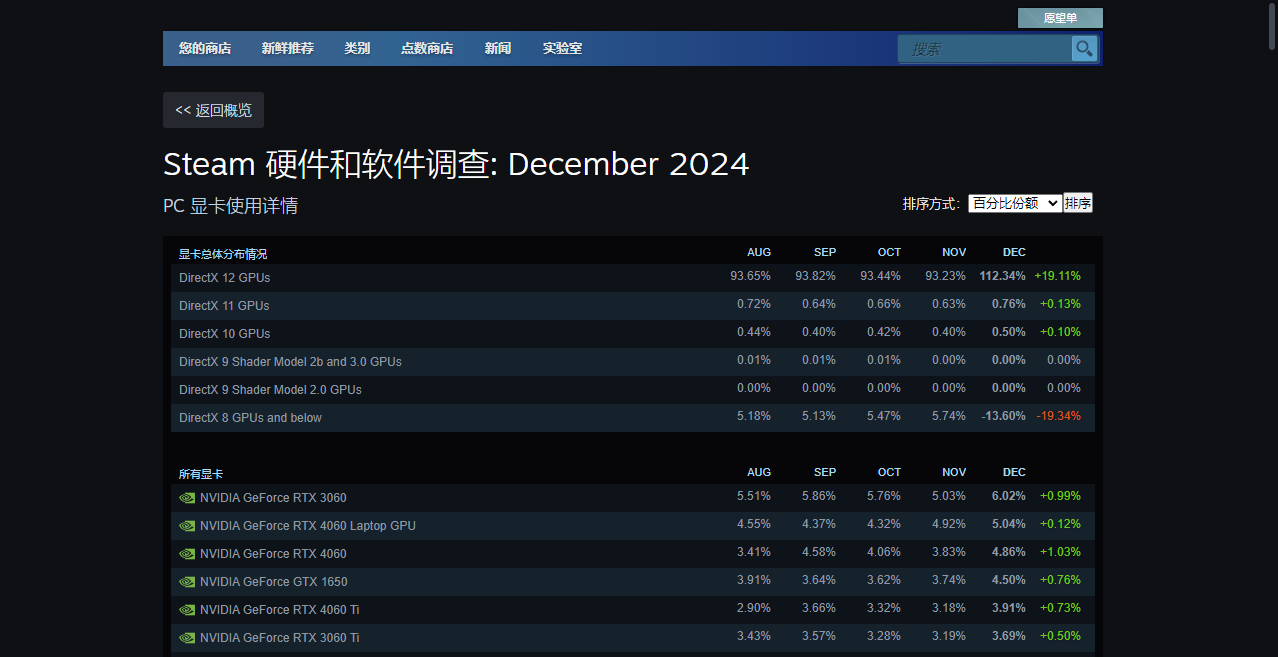Click the NVIDIA icon beside GeForce RTX 3060
The image size is (1278, 657).
pos(187,497)
